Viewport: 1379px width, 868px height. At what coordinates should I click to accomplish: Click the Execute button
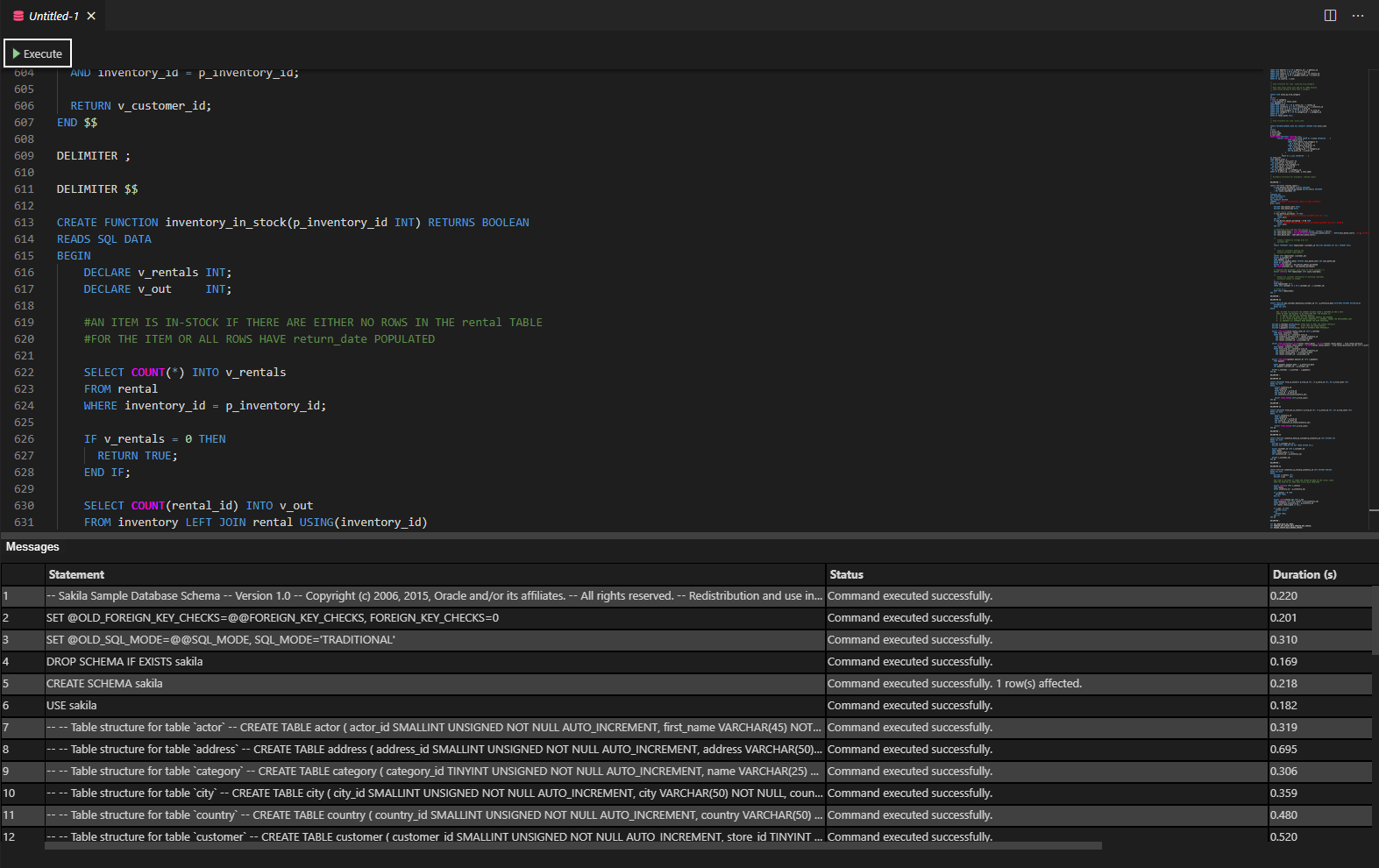pyautogui.click(x=38, y=53)
